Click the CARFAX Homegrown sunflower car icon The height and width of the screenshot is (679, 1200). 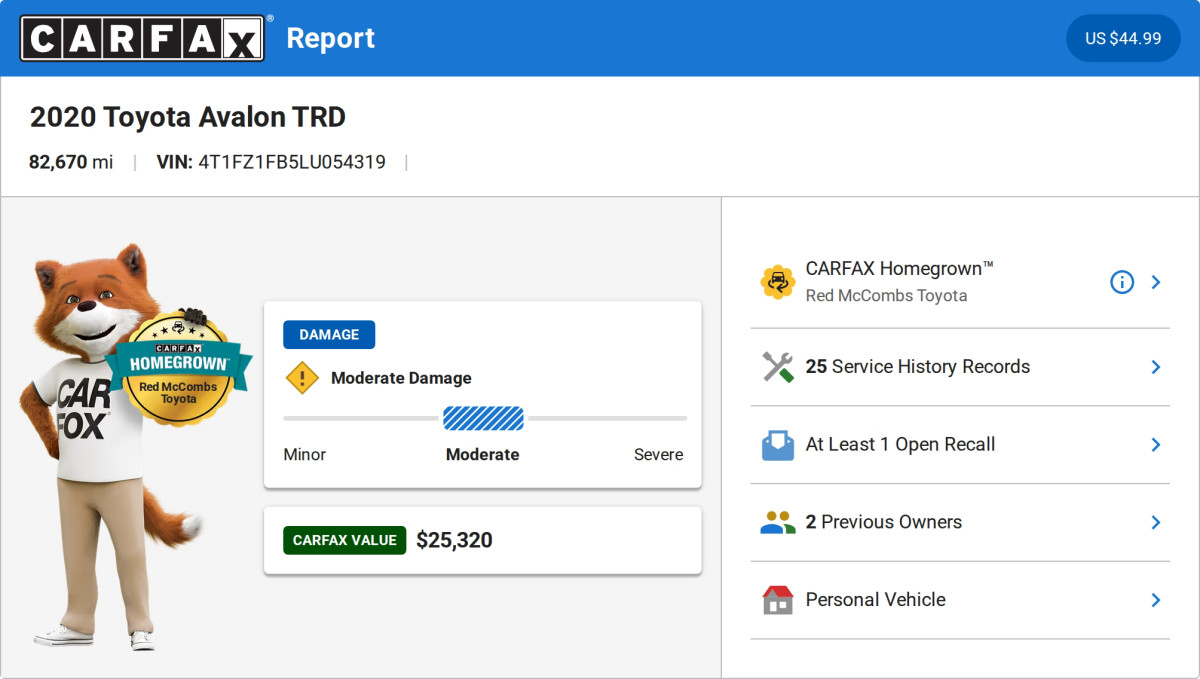tap(777, 282)
